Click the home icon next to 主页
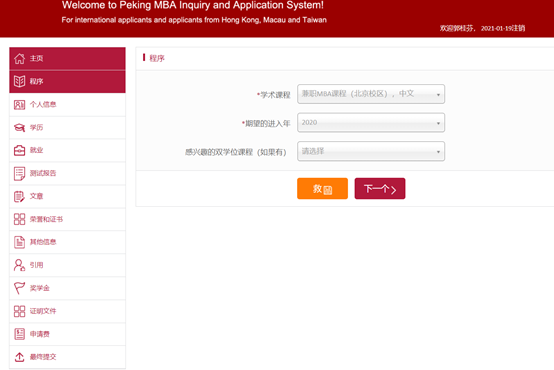The height and width of the screenshot is (370, 554). pyautogui.click(x=19, y=58)
